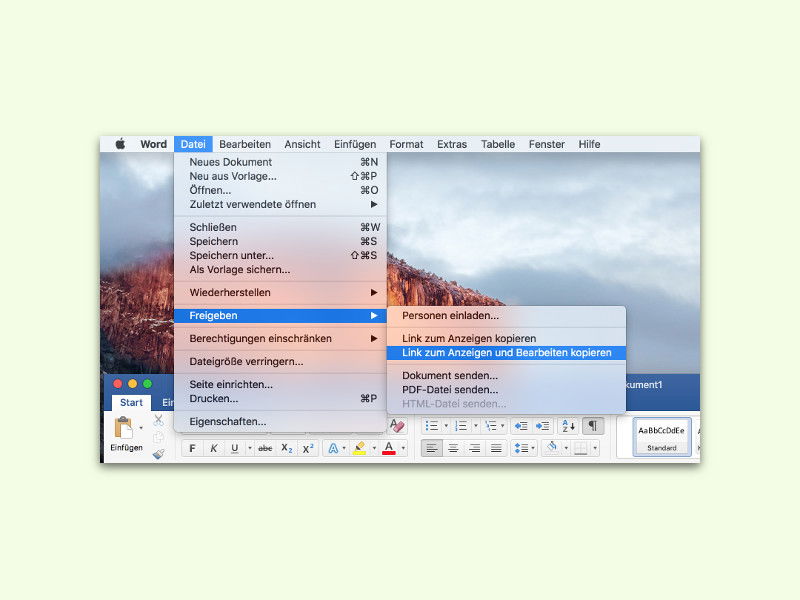The height and width of the screenshot is (600, 800).
Task: Toggle bold formatting with the F button
Action: pyautogui.click(x=192, y=448)
